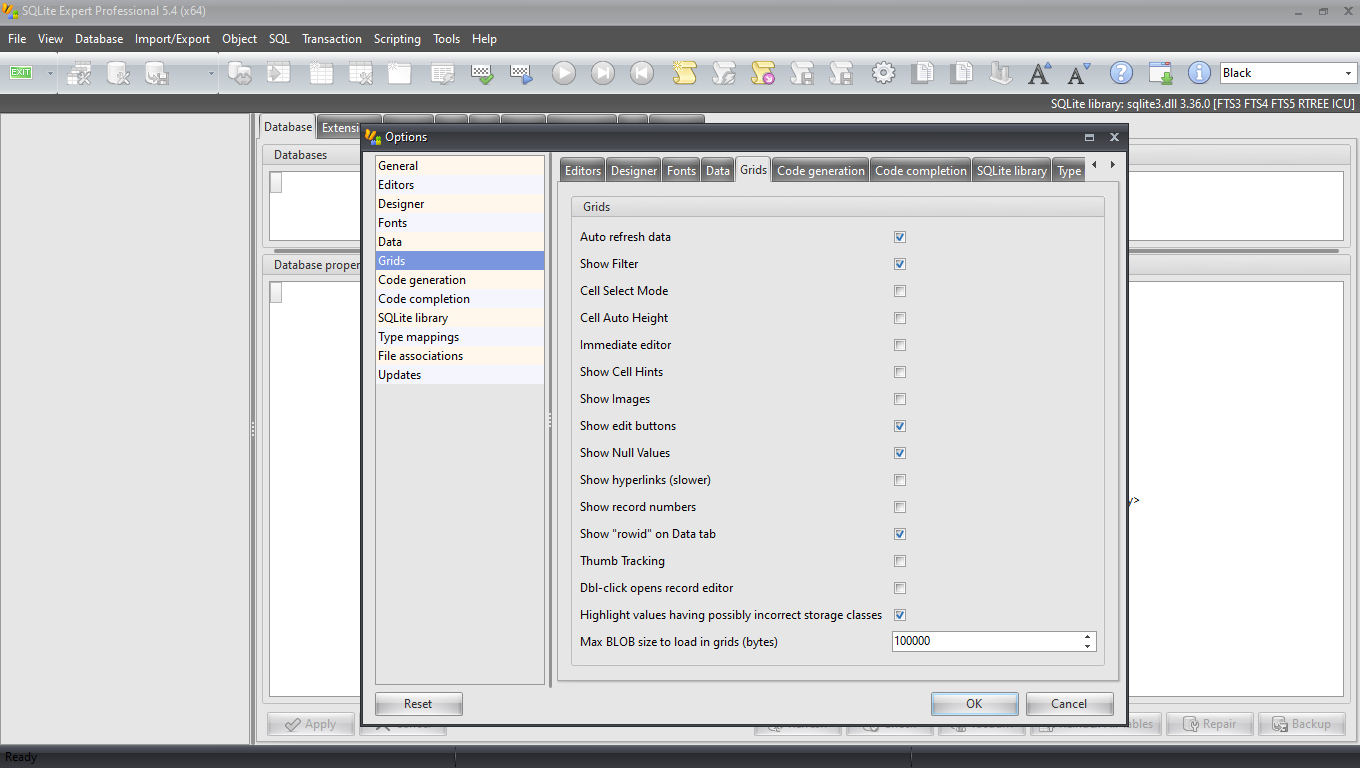Click the green EXIT toolbar icon
The height and width of the screenshot is (768, 1360).
point(21,73)
